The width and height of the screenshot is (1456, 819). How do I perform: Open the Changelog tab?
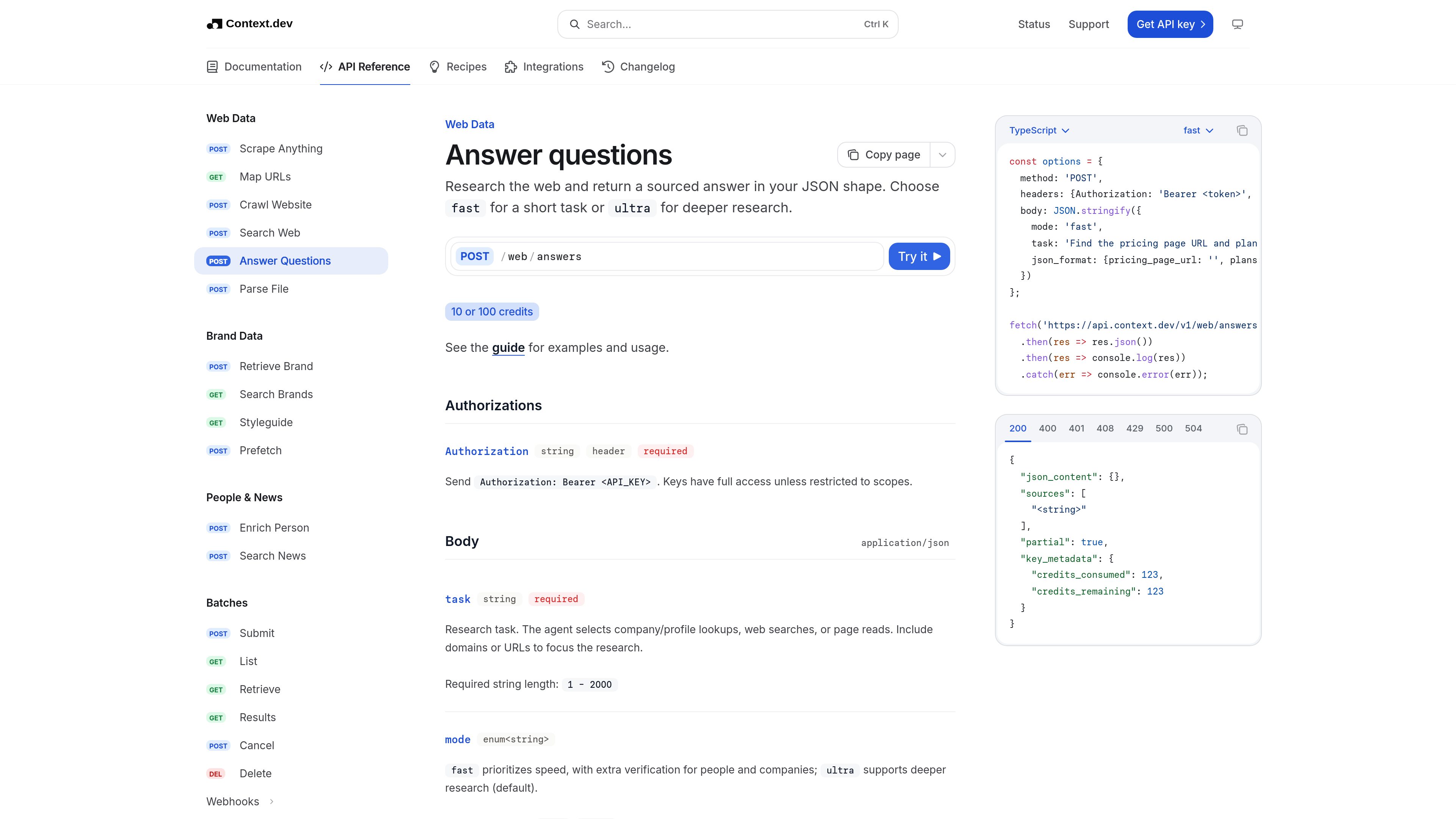[x=638, y=67]
